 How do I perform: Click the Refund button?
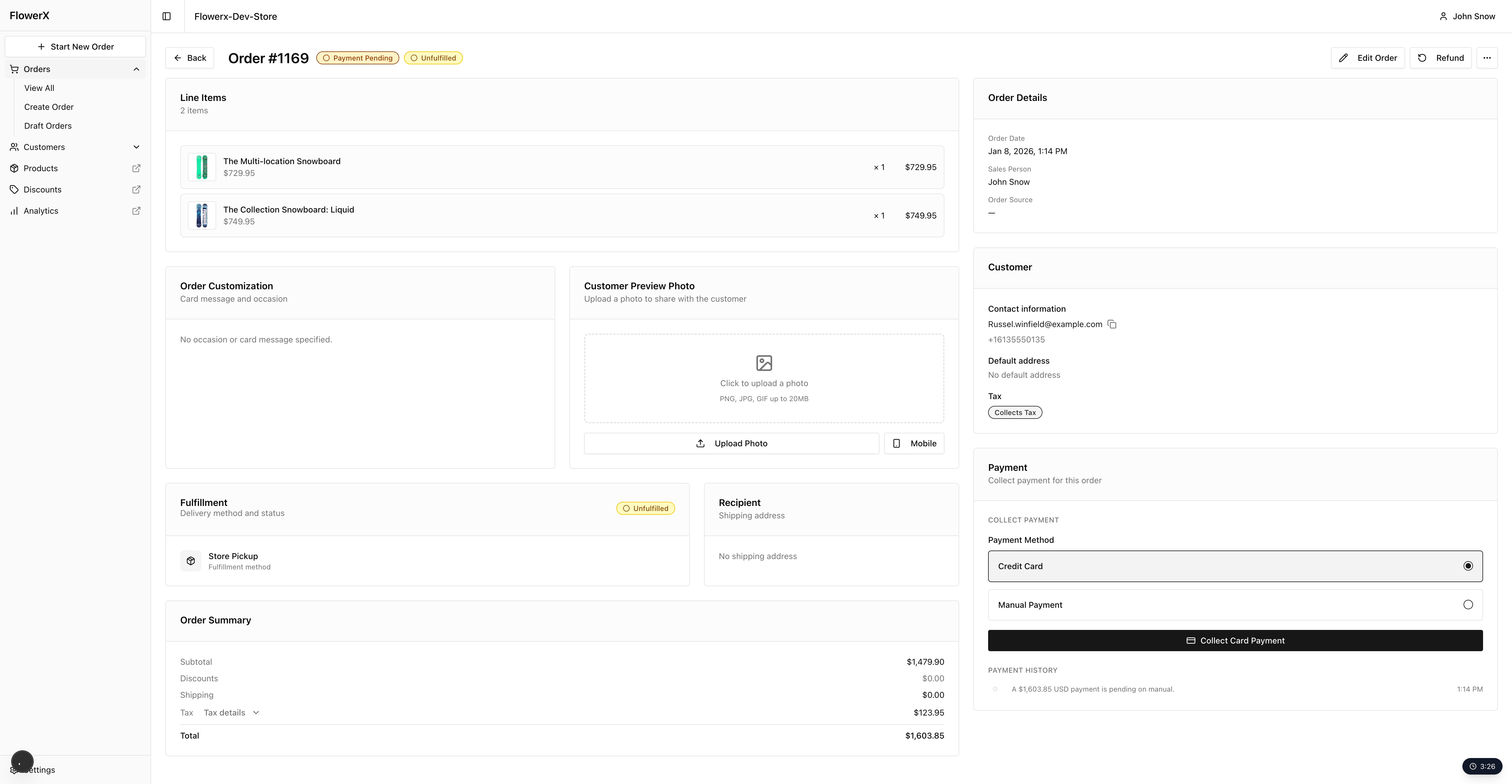click(x=1441, y=58)
